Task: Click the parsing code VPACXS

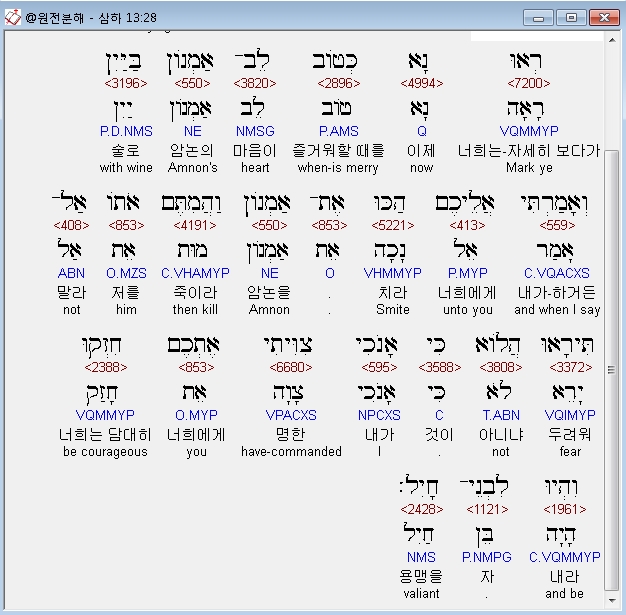Action: 291,415
